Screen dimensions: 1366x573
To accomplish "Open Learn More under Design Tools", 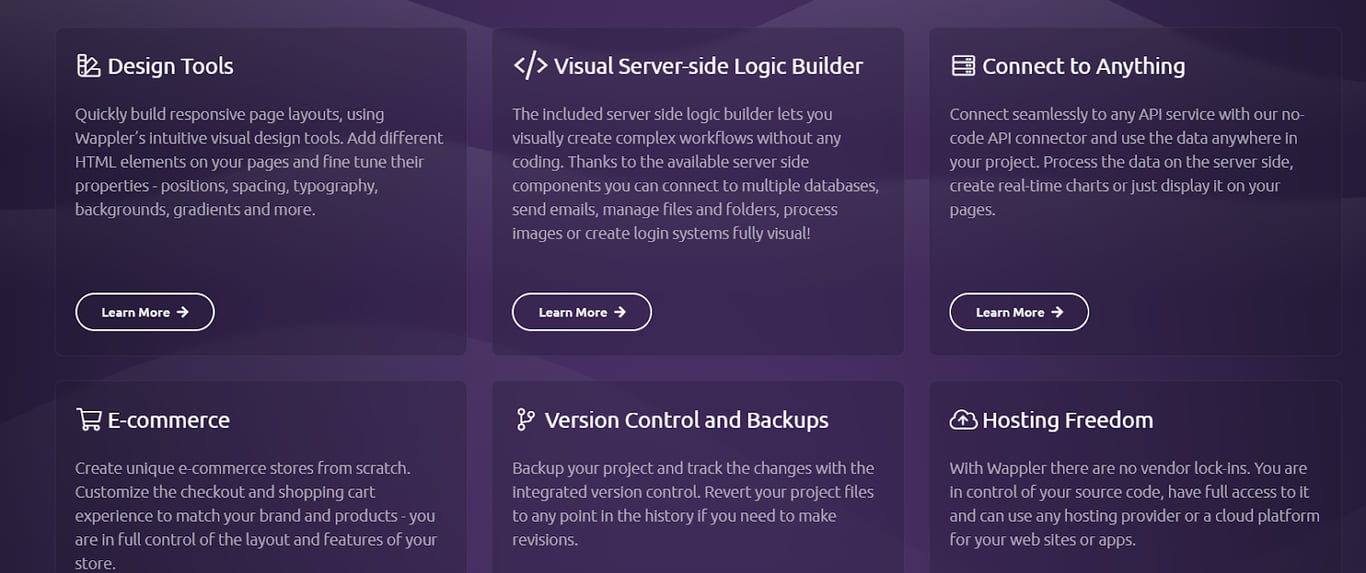I will tap(145, 312).
